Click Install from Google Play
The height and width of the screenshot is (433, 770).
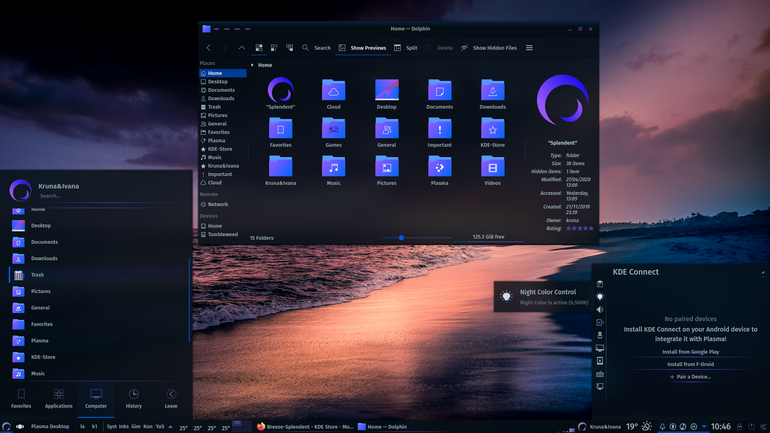point(690,352)
